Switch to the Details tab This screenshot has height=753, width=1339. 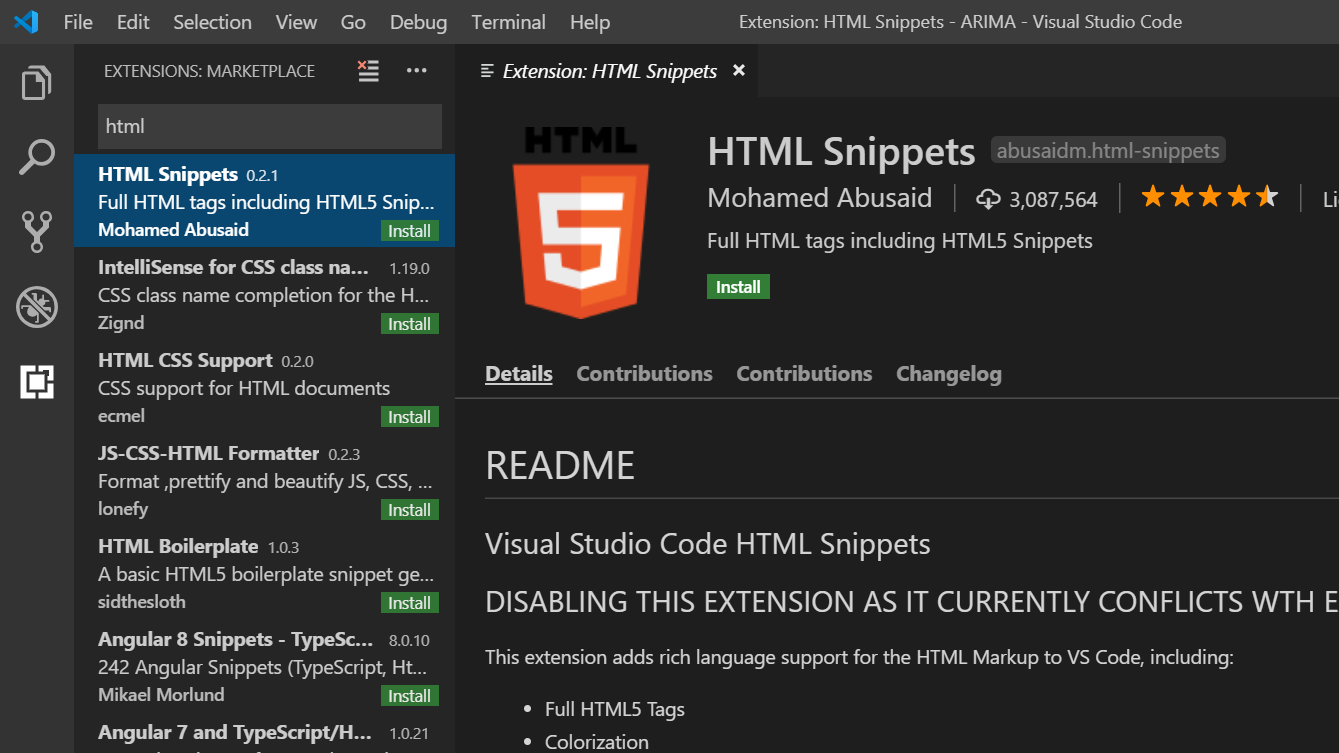pos(519,374)
